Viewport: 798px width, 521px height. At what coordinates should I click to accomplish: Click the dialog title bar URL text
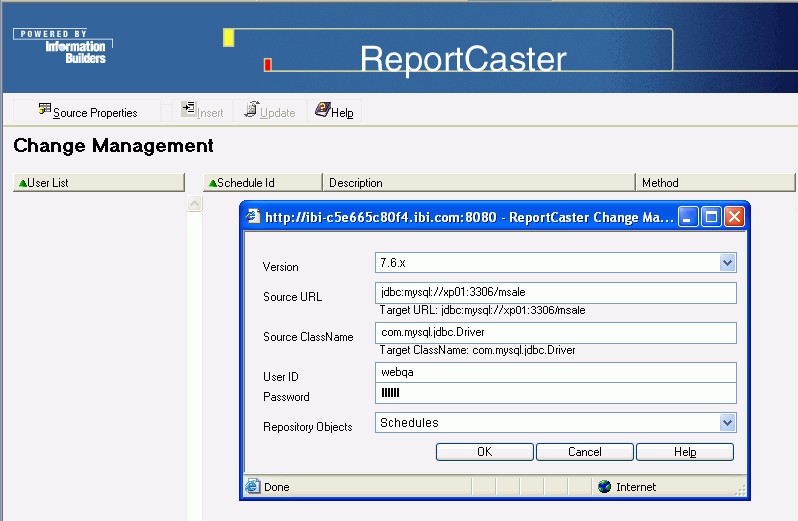[469, 217]
